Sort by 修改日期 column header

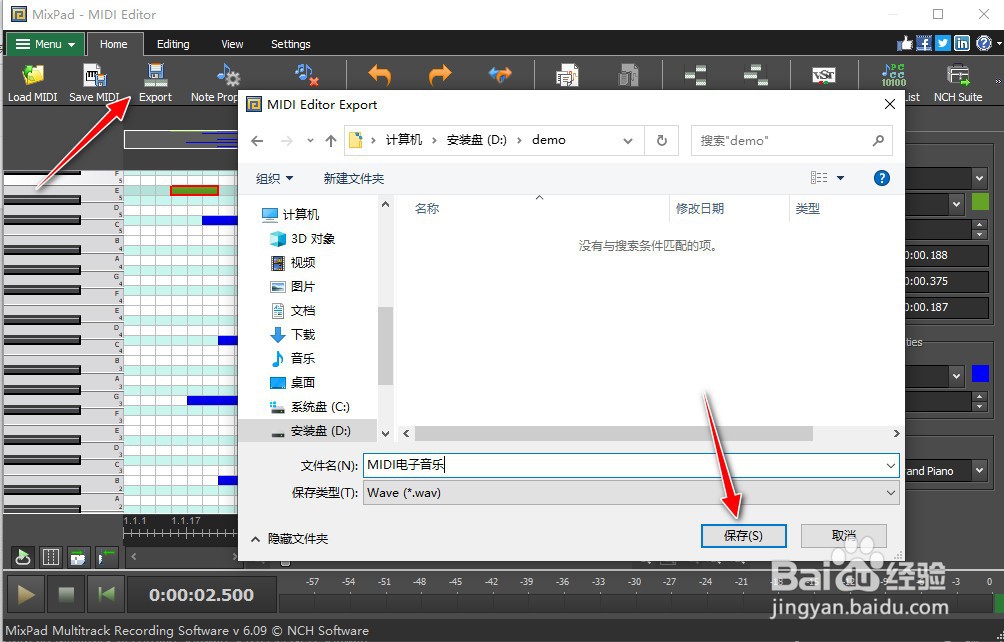(700, 209)
